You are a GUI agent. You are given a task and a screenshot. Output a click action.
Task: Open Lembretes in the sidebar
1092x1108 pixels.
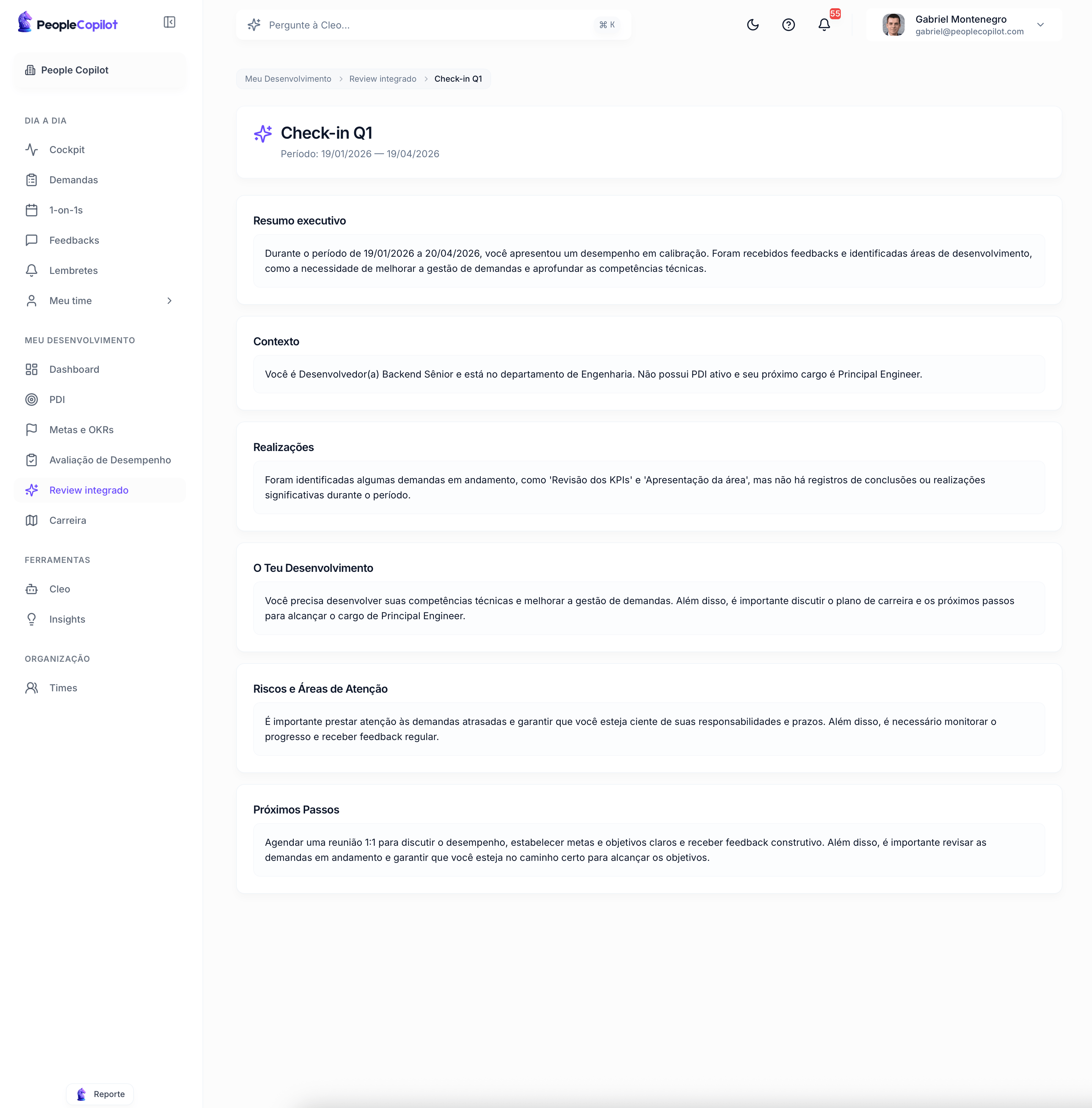coord(100,271)
